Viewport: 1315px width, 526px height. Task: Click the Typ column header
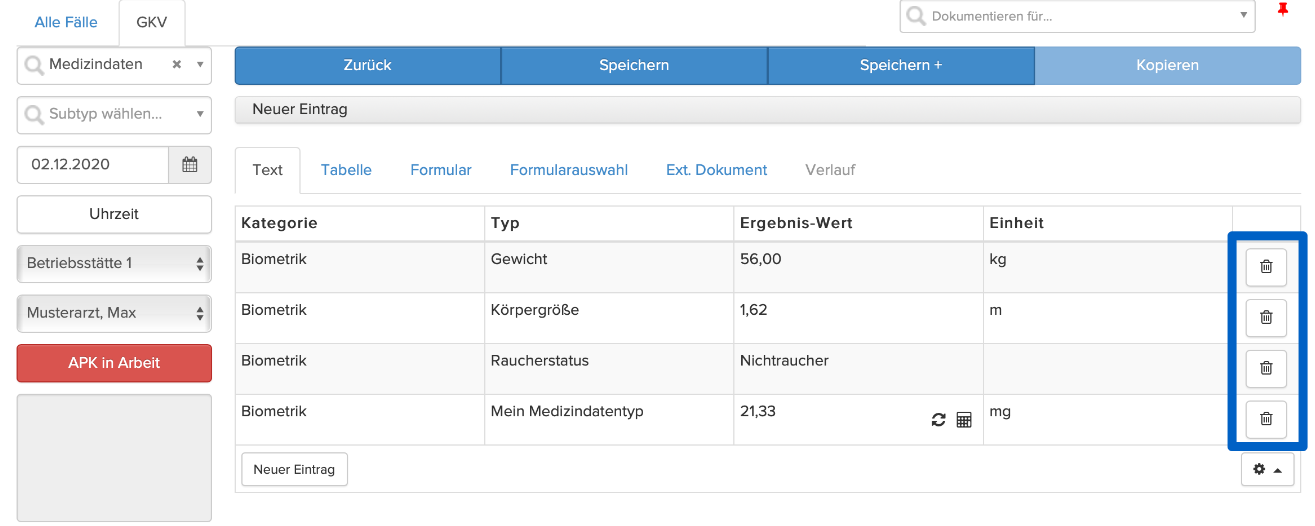(609, 223)
